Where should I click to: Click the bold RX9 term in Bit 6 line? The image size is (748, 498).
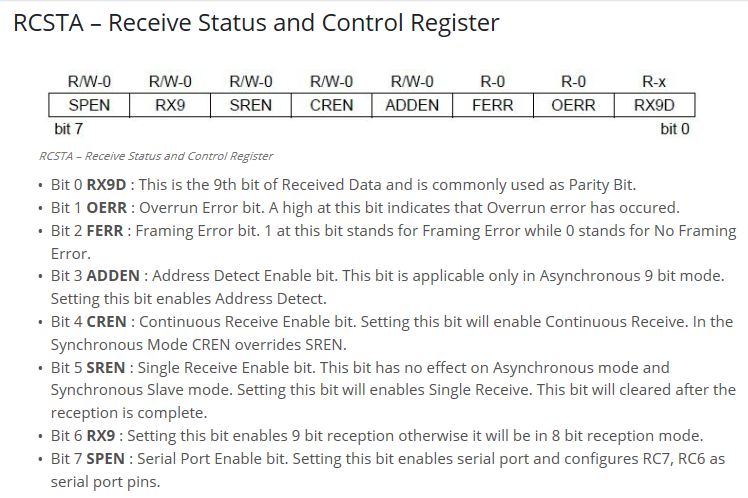[x=101, y=436]
